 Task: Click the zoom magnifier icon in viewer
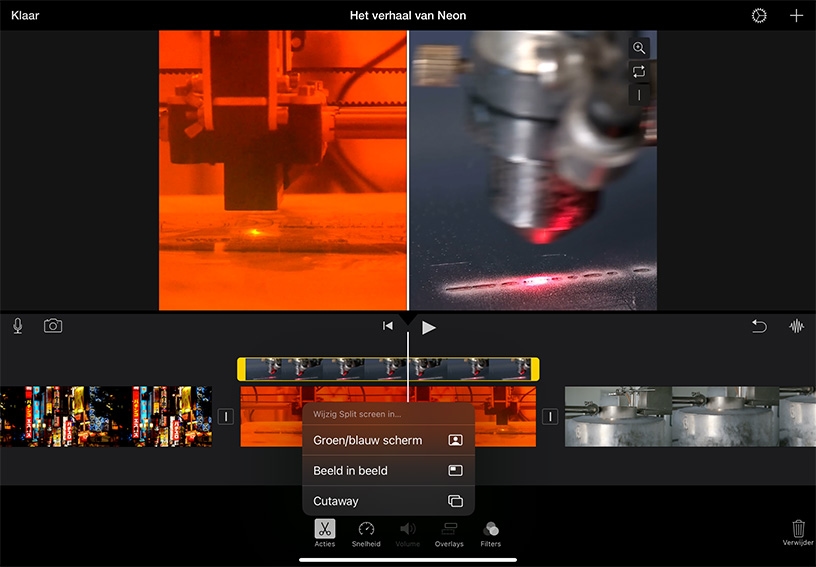point(639,48)
